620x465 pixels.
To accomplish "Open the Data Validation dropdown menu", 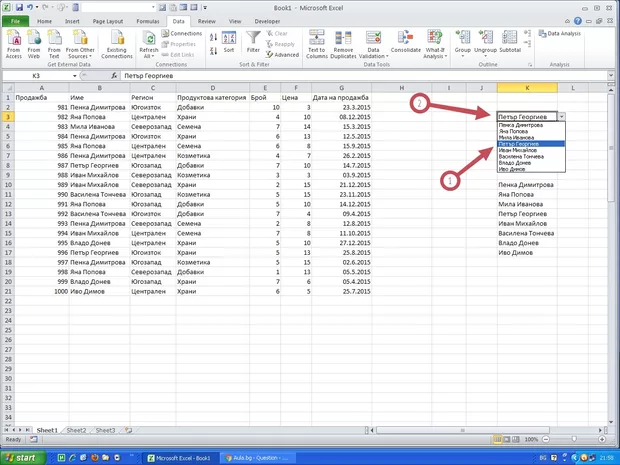I will coord(374,50).
